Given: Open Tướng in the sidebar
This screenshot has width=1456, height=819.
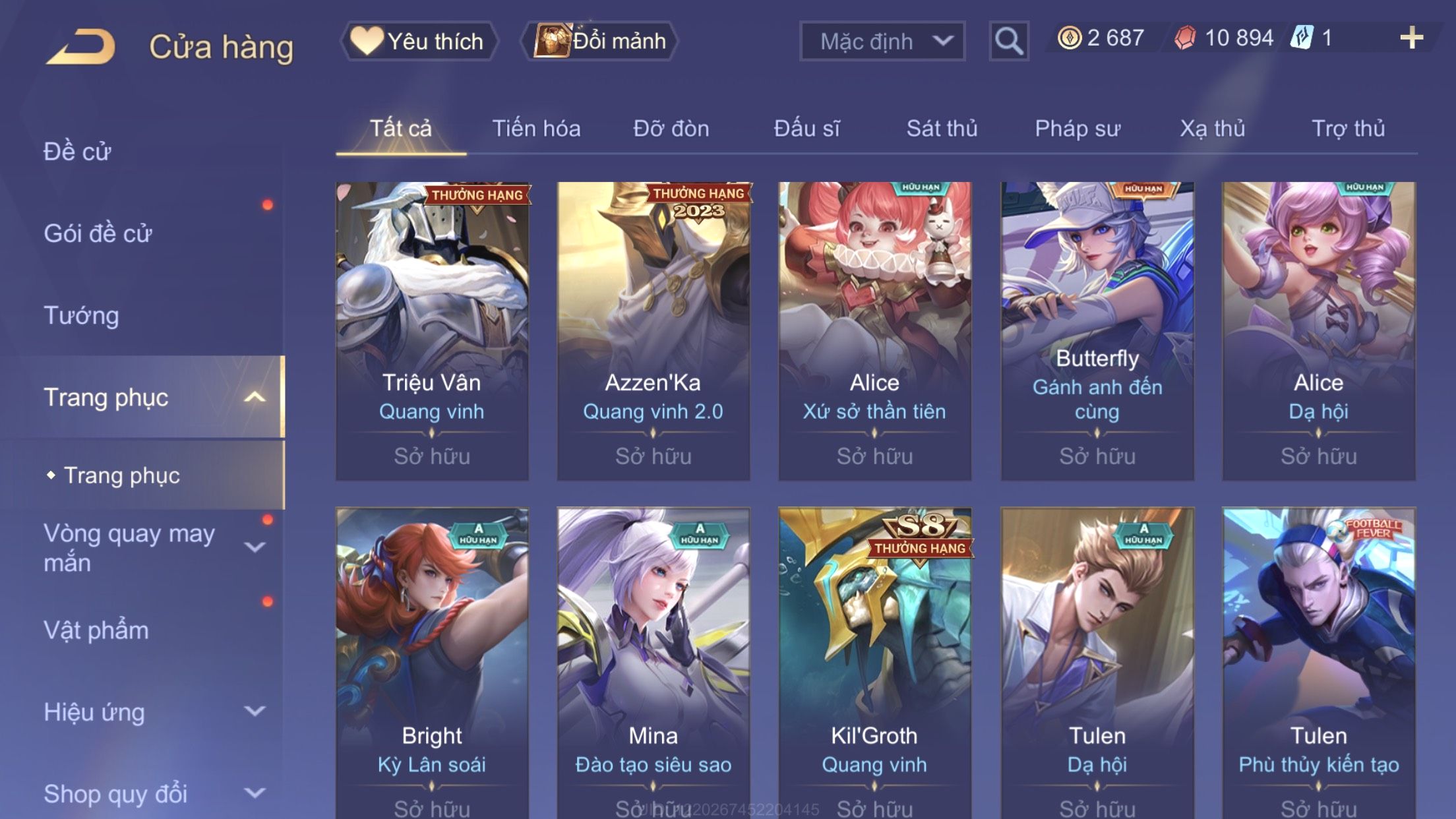Looking at the screenshot, I should click(x=81, y=315).
